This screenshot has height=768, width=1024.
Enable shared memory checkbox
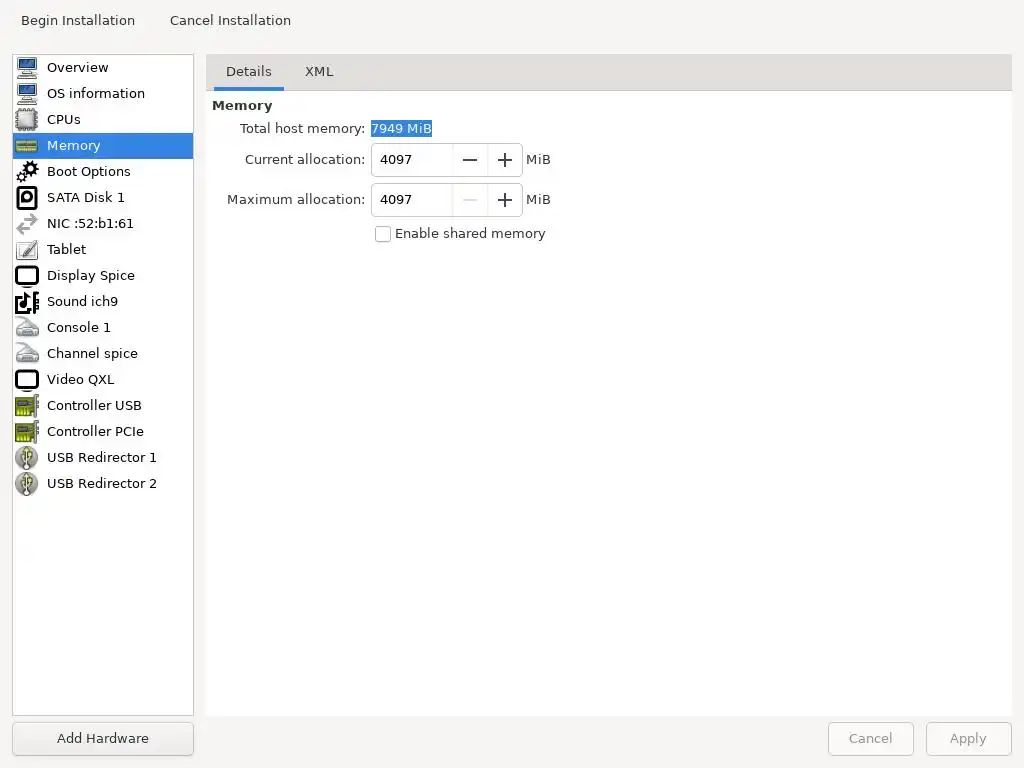(x=383, y=234)
